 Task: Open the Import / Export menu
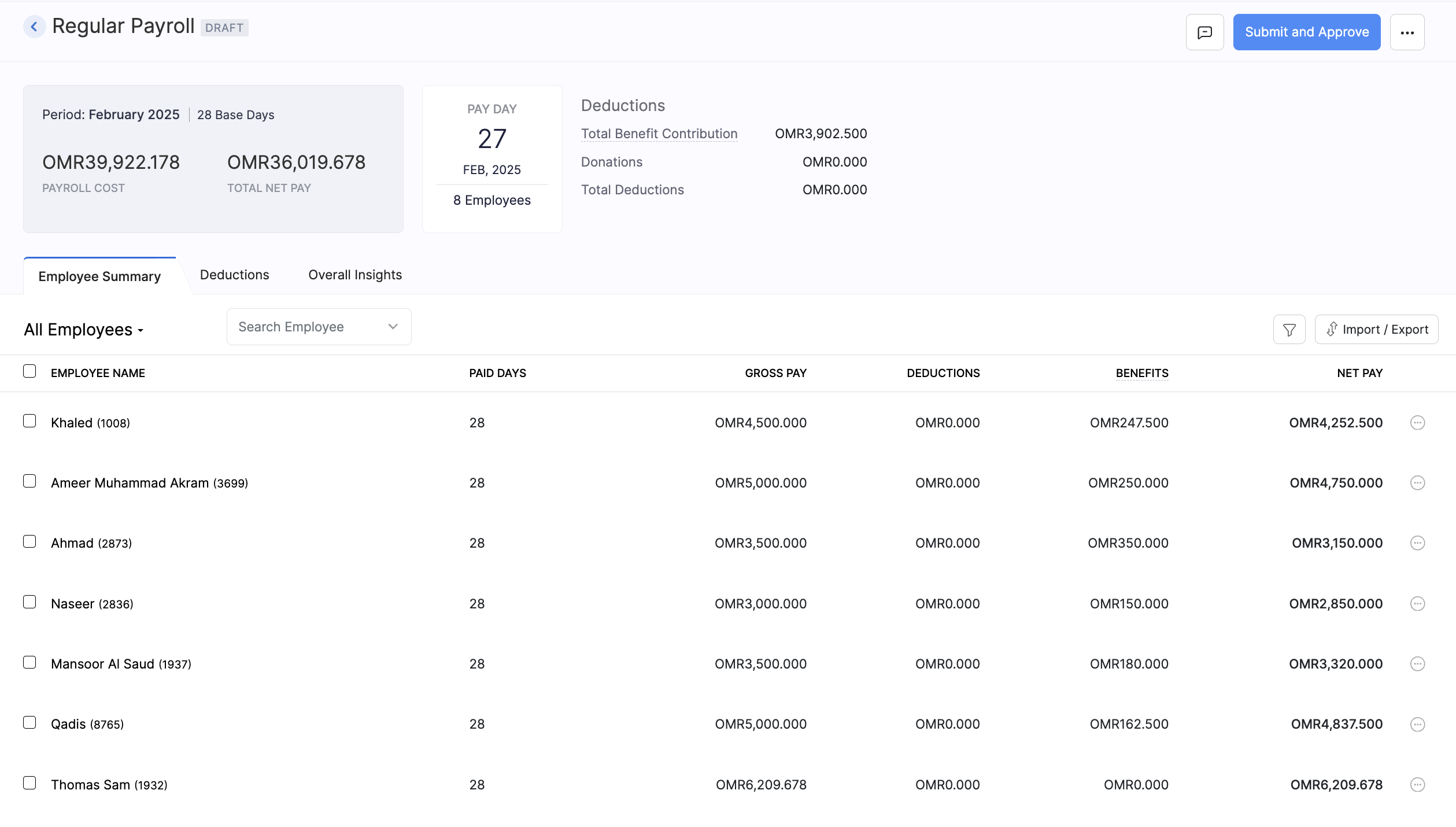tap(1377, 328)
